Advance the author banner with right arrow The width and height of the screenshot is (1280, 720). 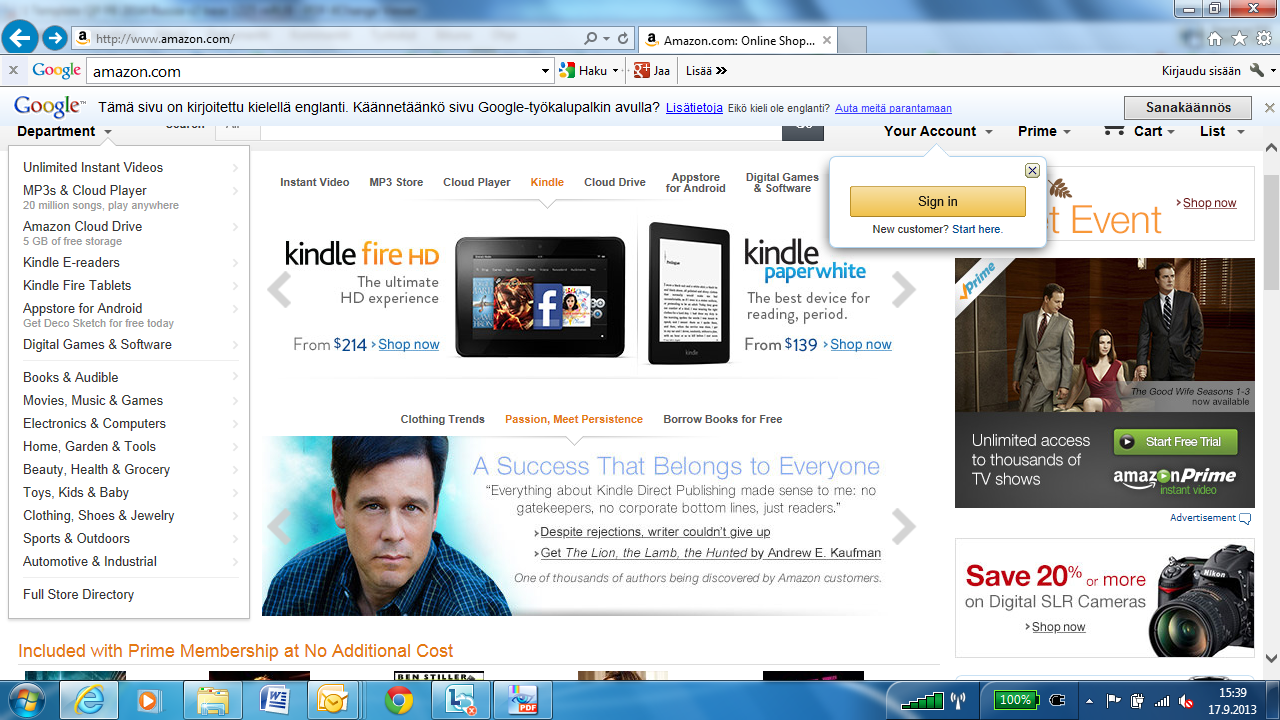pos(904,526)
